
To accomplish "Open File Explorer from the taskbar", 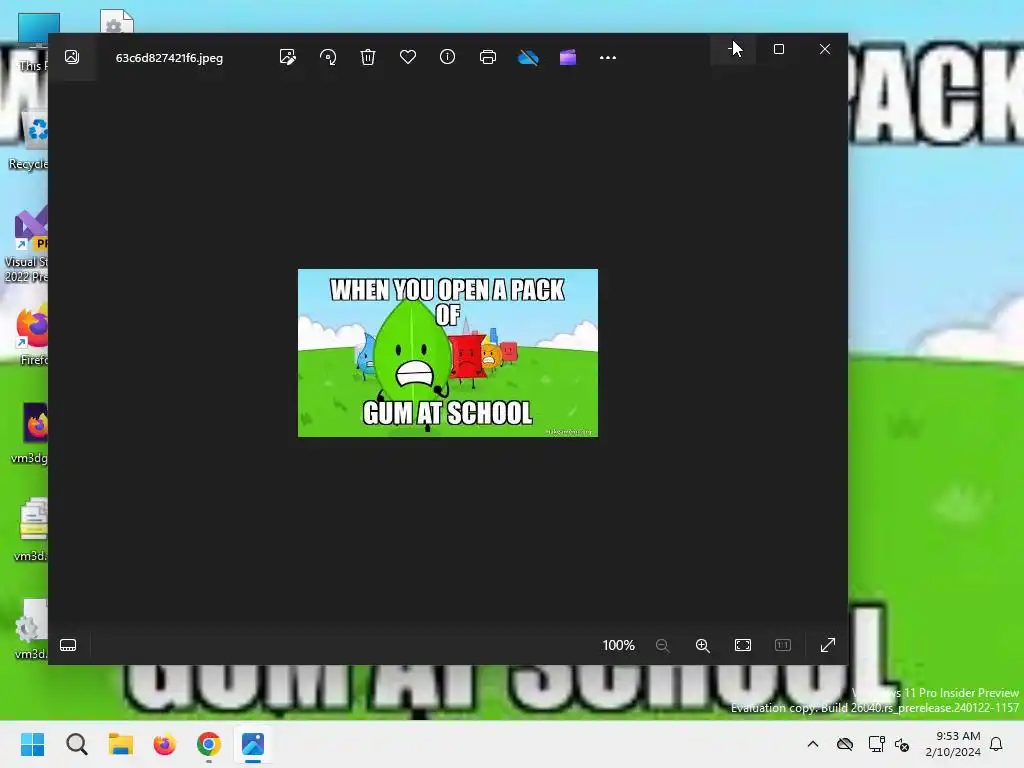I will point(121,744).
